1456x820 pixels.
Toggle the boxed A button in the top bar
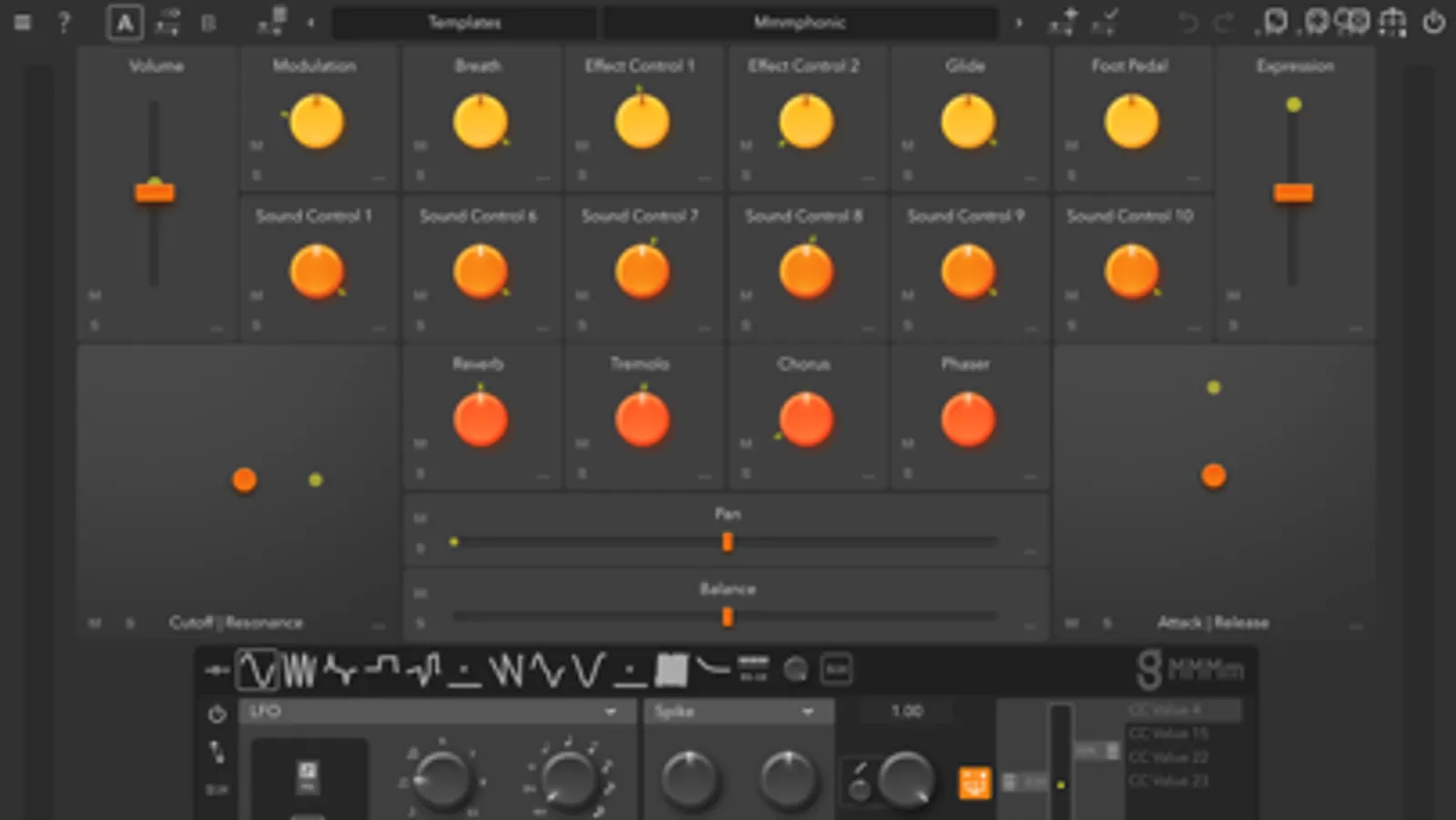[125, 23]
